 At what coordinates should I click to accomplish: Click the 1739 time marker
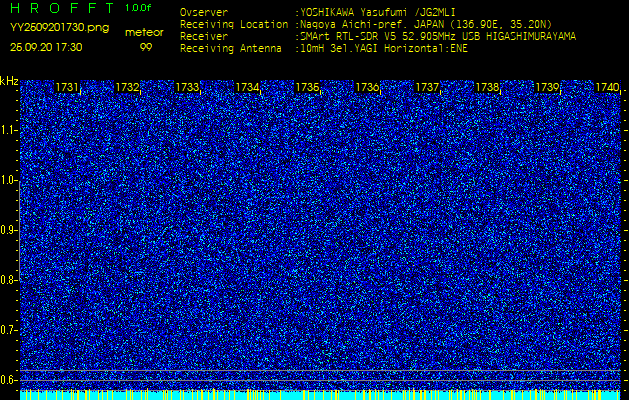(x=548, y=87)
